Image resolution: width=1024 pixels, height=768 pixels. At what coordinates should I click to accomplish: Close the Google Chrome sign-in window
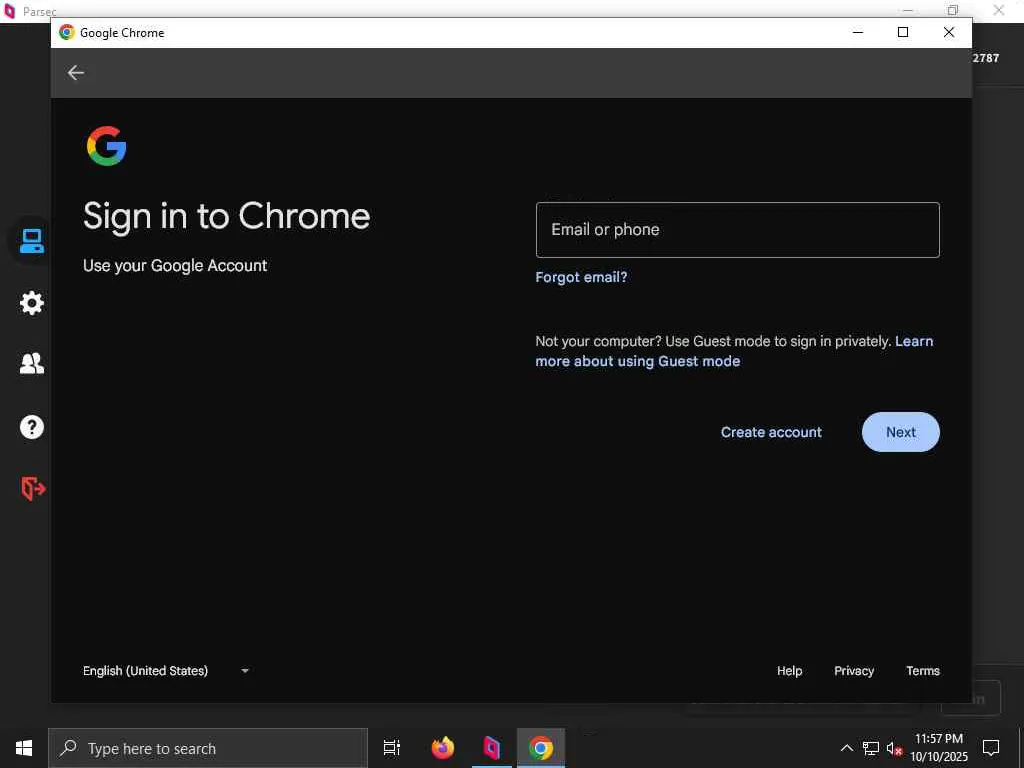point(949,32)
